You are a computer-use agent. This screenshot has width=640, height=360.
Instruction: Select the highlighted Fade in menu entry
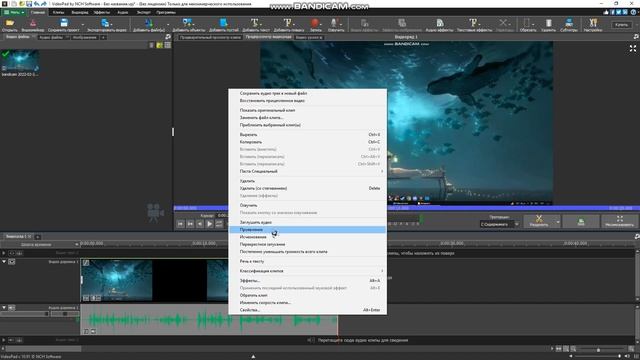(308, 230)
